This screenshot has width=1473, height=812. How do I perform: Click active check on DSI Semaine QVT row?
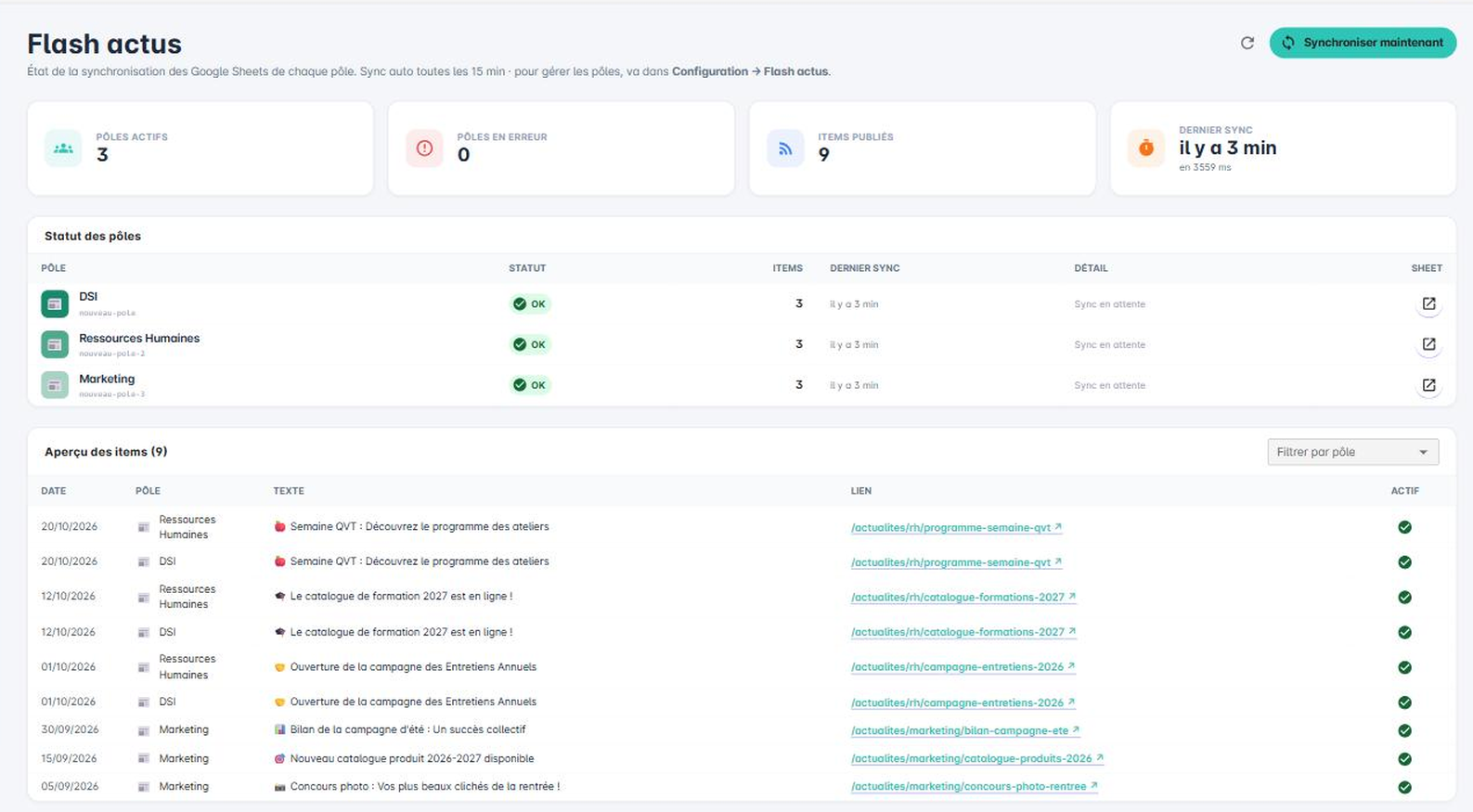[1404, 562]
